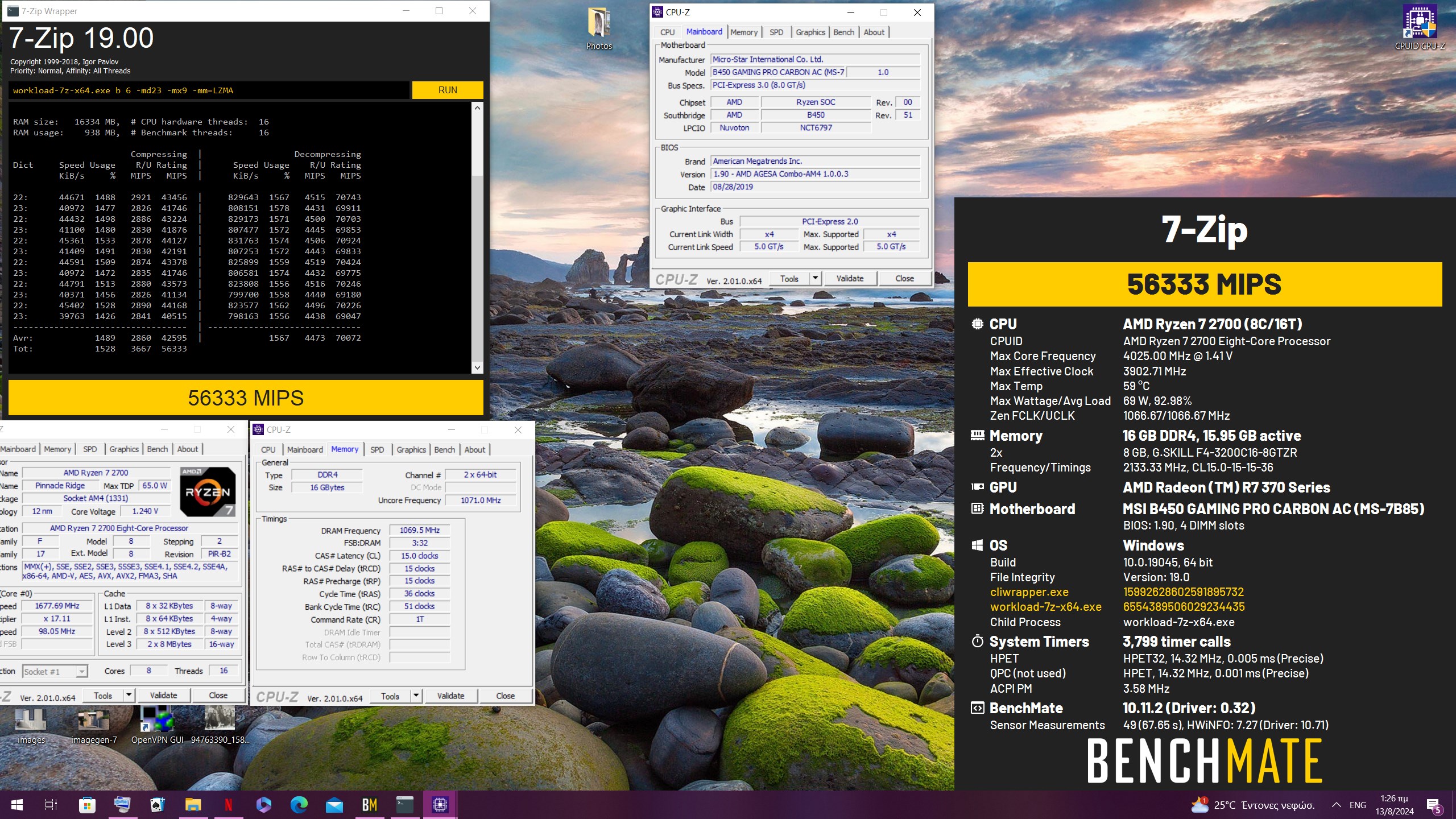Switch to BenchMate in taskbar

(370, 805)
